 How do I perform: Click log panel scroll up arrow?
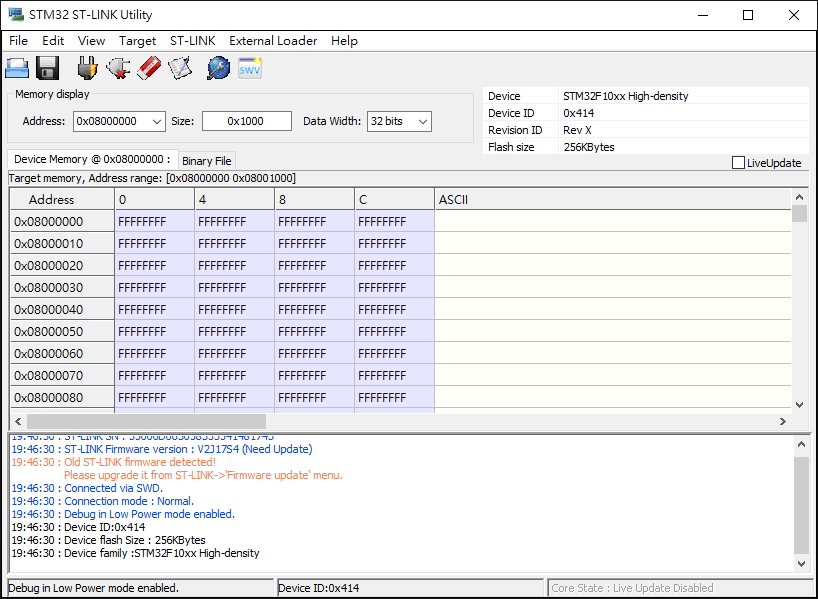(x=801, y=444)
